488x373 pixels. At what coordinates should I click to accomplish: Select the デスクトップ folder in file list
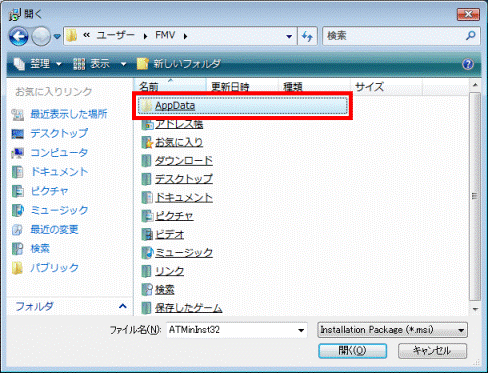tap(184, 179)
